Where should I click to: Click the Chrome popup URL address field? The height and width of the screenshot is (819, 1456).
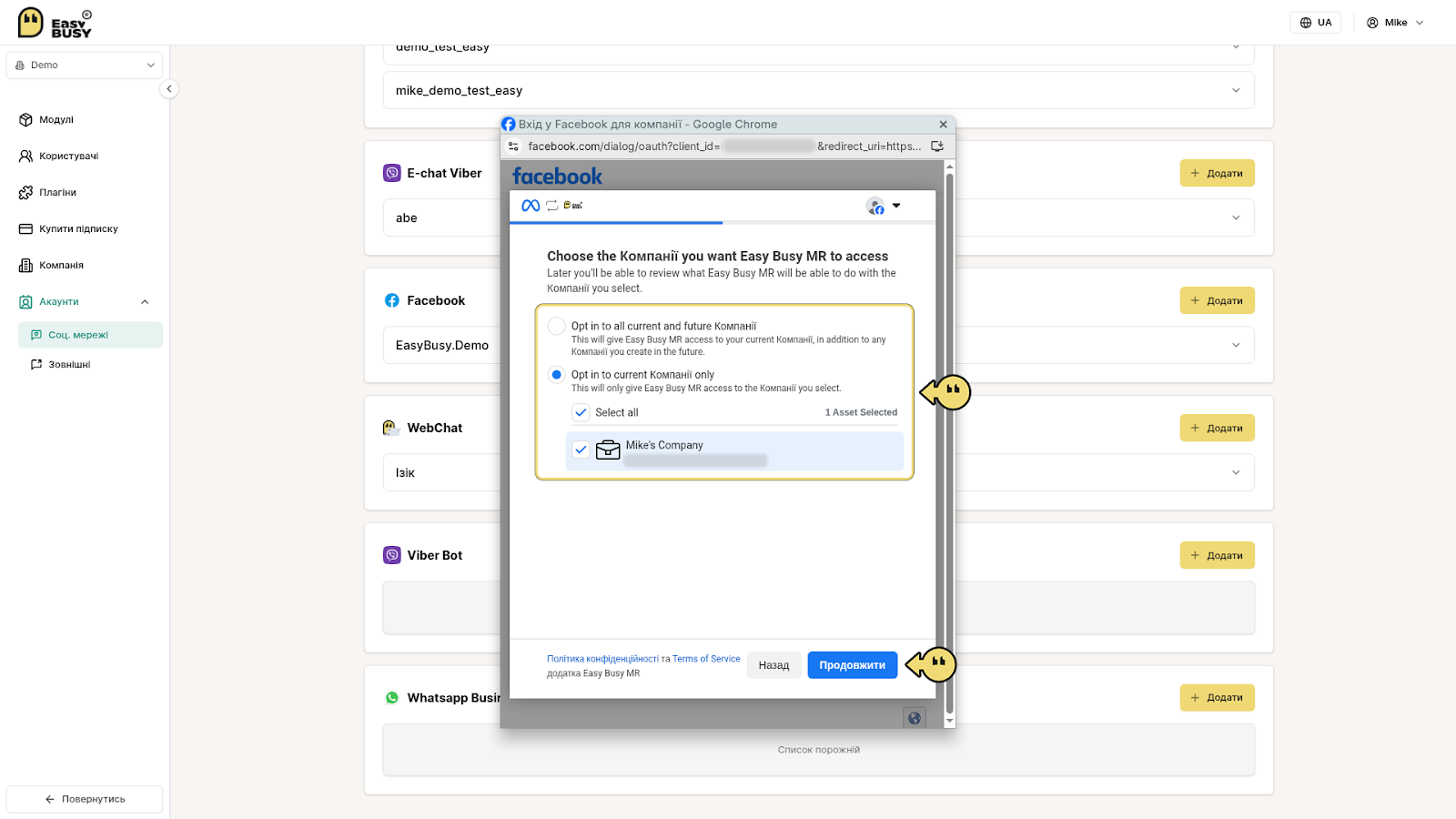point(724,147)
